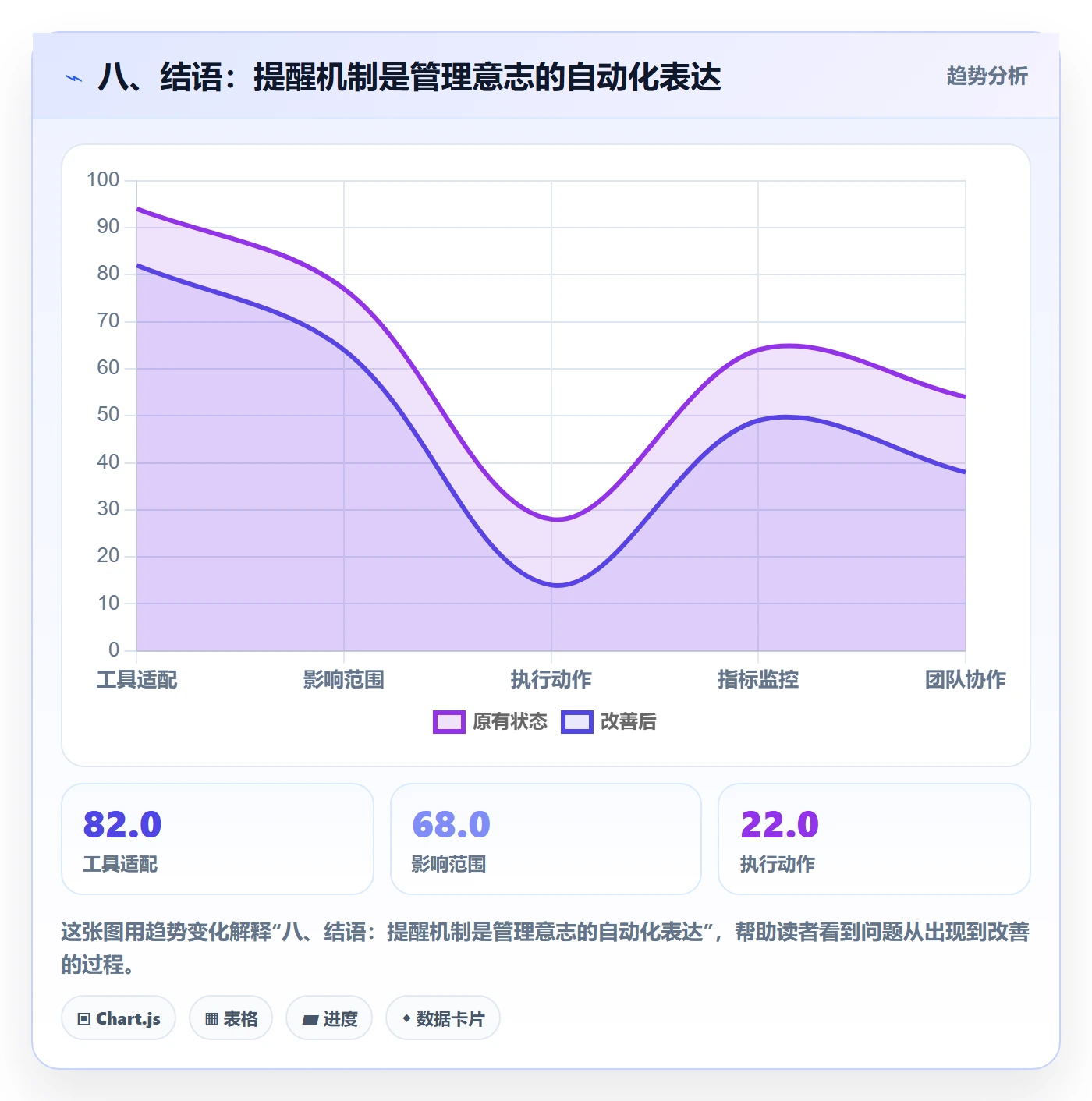Click the 原有状态 legend label

(x=510, y=722)
